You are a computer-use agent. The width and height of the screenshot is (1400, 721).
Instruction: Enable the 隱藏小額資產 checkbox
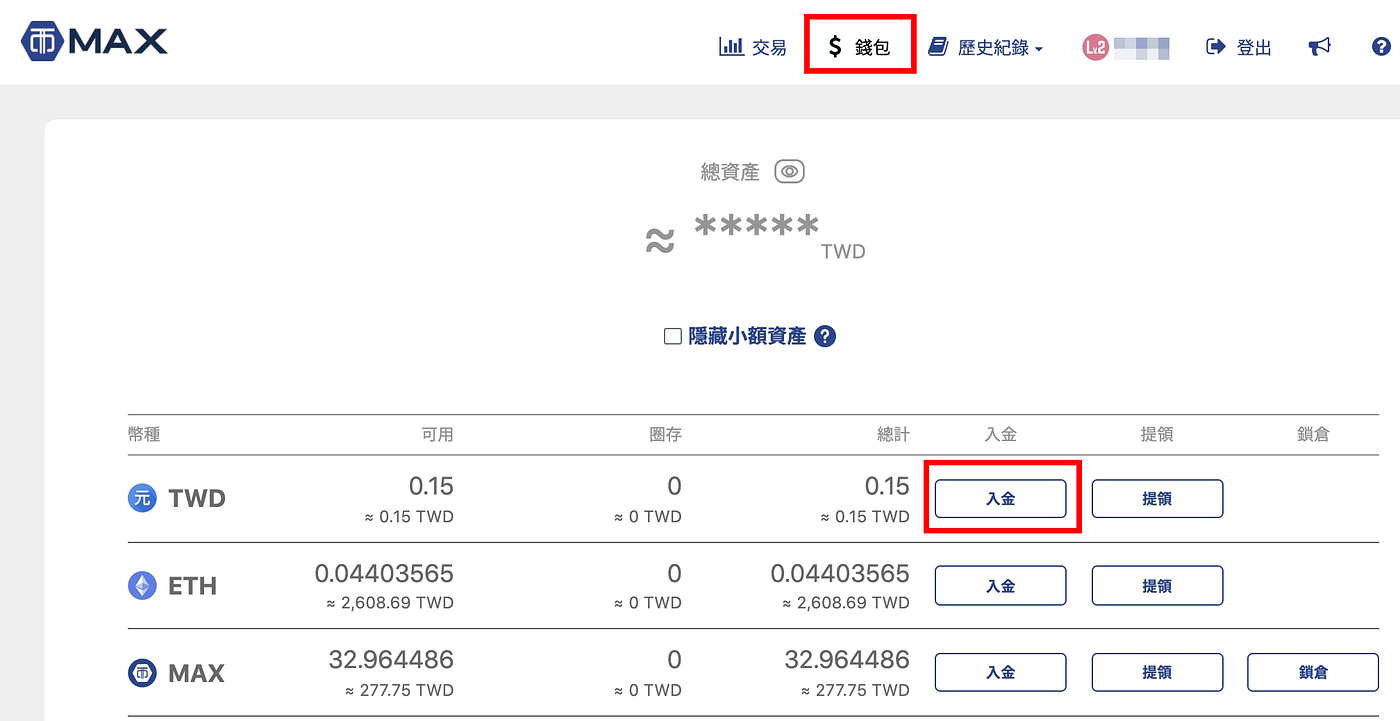point(673,336)
